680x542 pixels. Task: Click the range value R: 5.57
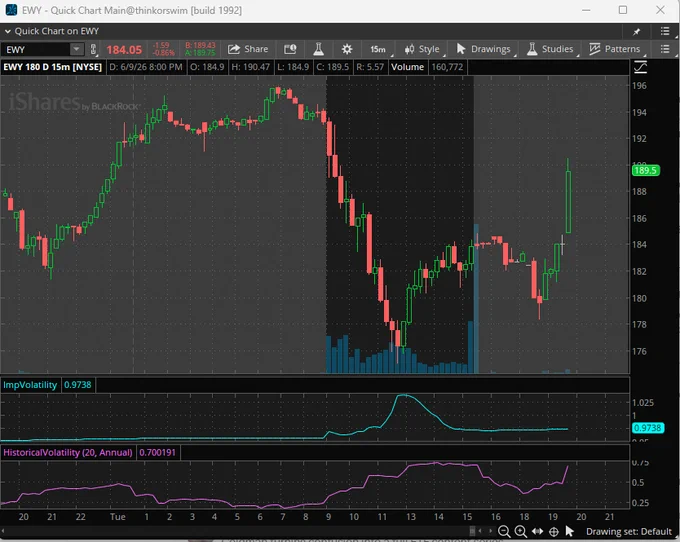(x=370, y=67)
